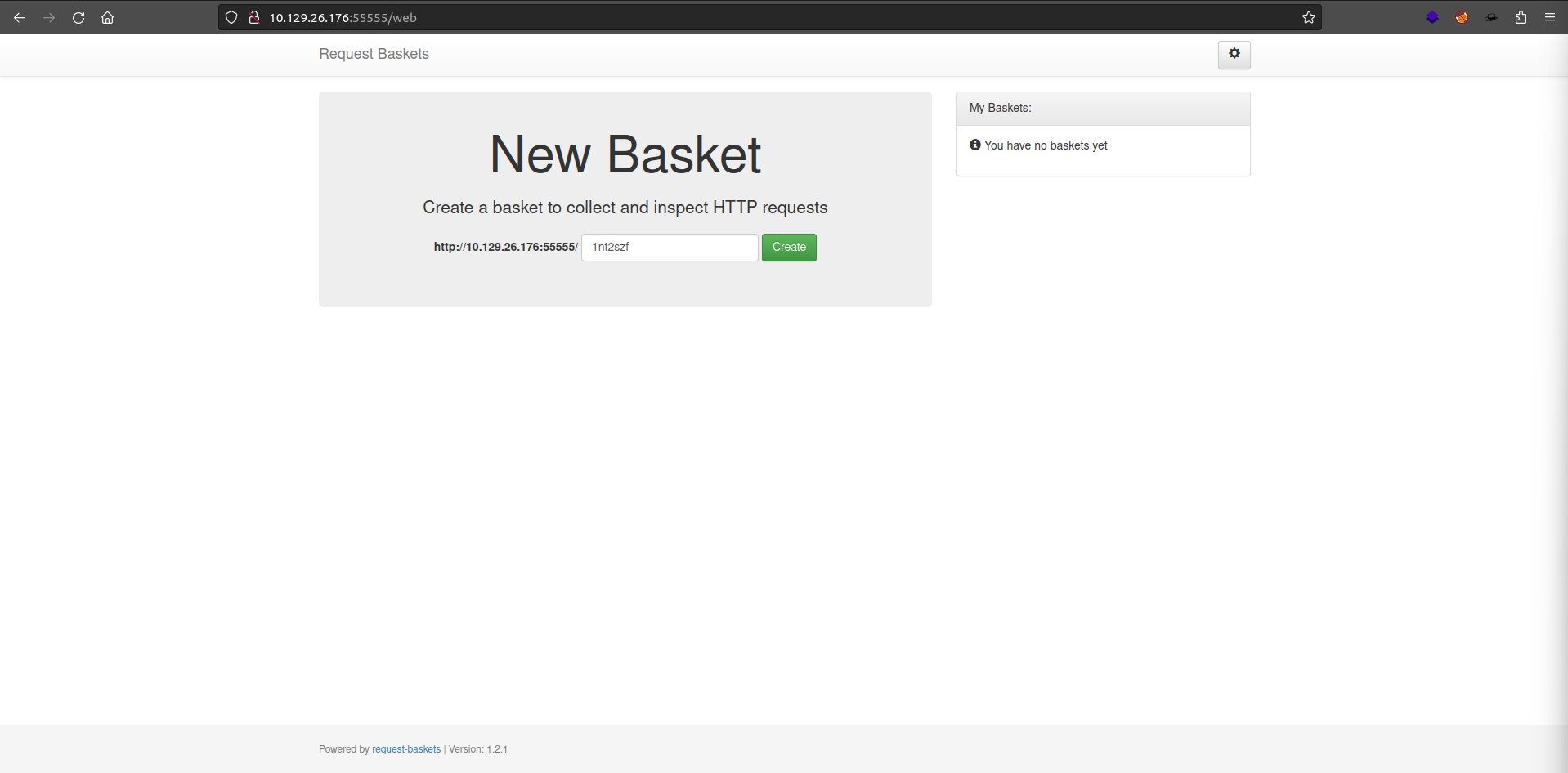Viewport: 1568px width, 773px height.
Task: Click the purple stacked-layers extension icon
Action: point(1432,17)
